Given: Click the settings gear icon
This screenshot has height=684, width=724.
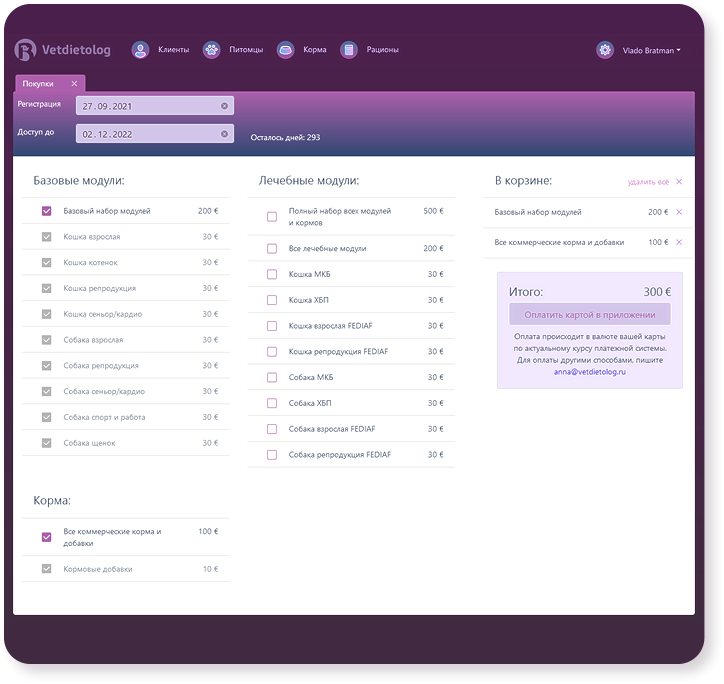Looking at the screenshot, I should click(605, 50).
